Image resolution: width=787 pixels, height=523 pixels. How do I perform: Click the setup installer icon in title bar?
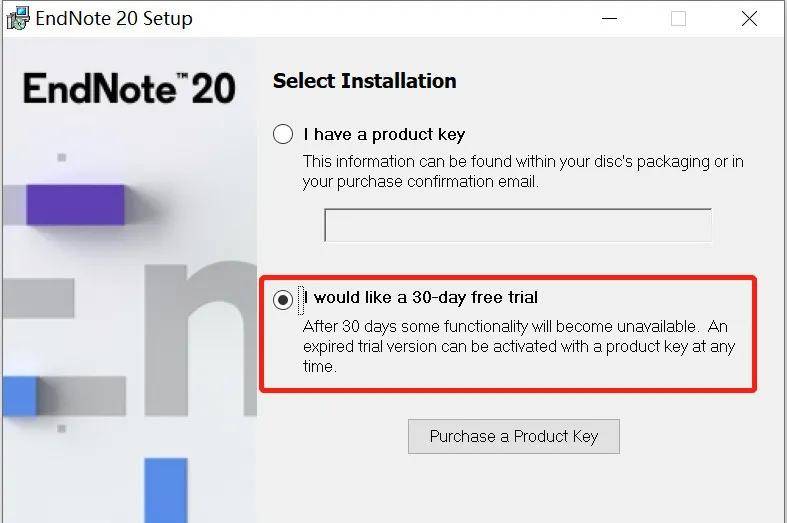click(17, 18)
